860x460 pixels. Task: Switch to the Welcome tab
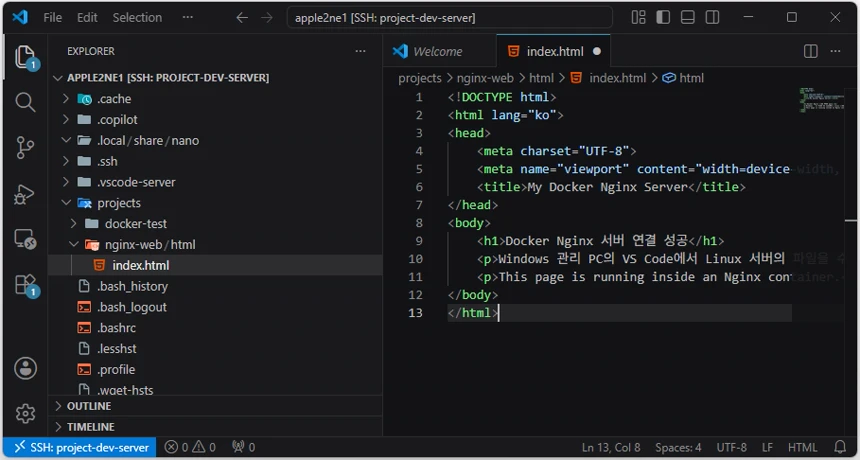[438, 52]
